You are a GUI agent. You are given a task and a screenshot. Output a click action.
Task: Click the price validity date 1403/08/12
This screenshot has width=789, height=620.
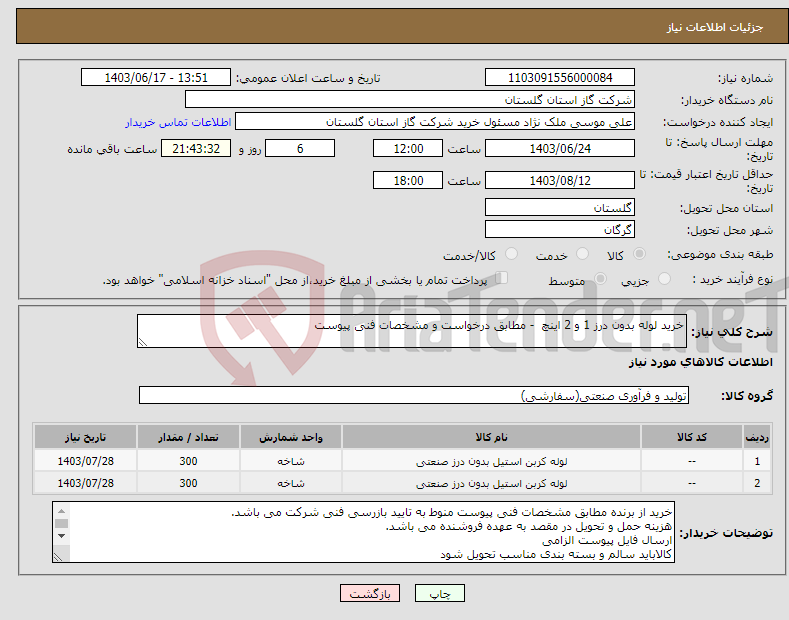560,180
